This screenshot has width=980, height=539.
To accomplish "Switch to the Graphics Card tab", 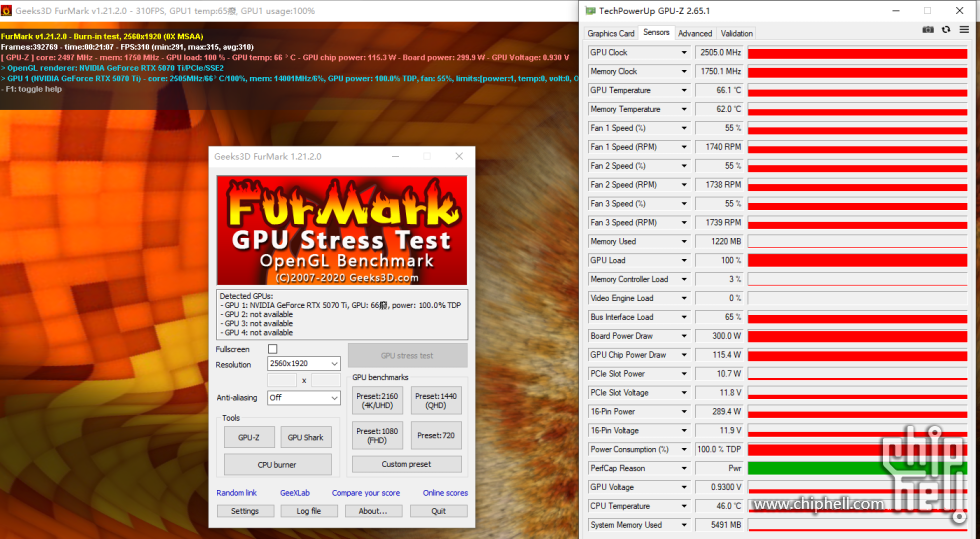I will pyautogui.click(x=611, y=33).
